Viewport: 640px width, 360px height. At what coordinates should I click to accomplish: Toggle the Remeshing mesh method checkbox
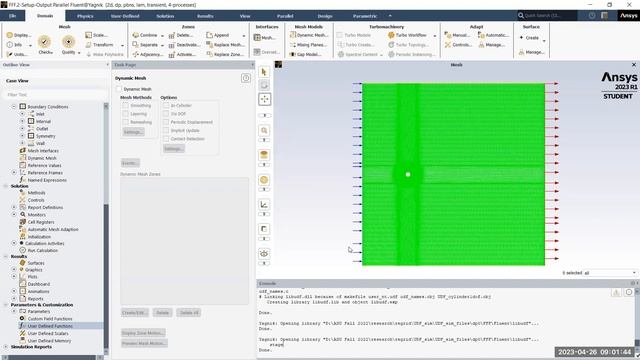pyautogui.click(x=126, y=122)
